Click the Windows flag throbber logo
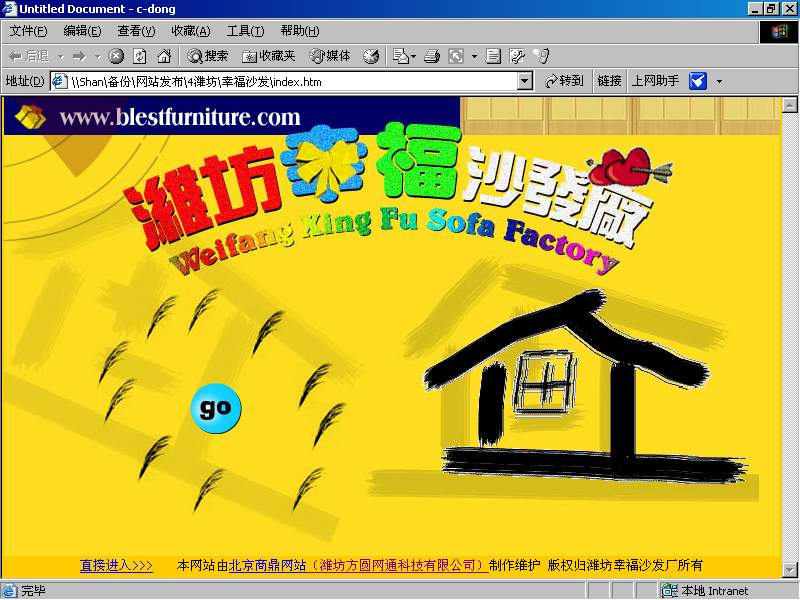The image size is (800, 600). [779, 32]
